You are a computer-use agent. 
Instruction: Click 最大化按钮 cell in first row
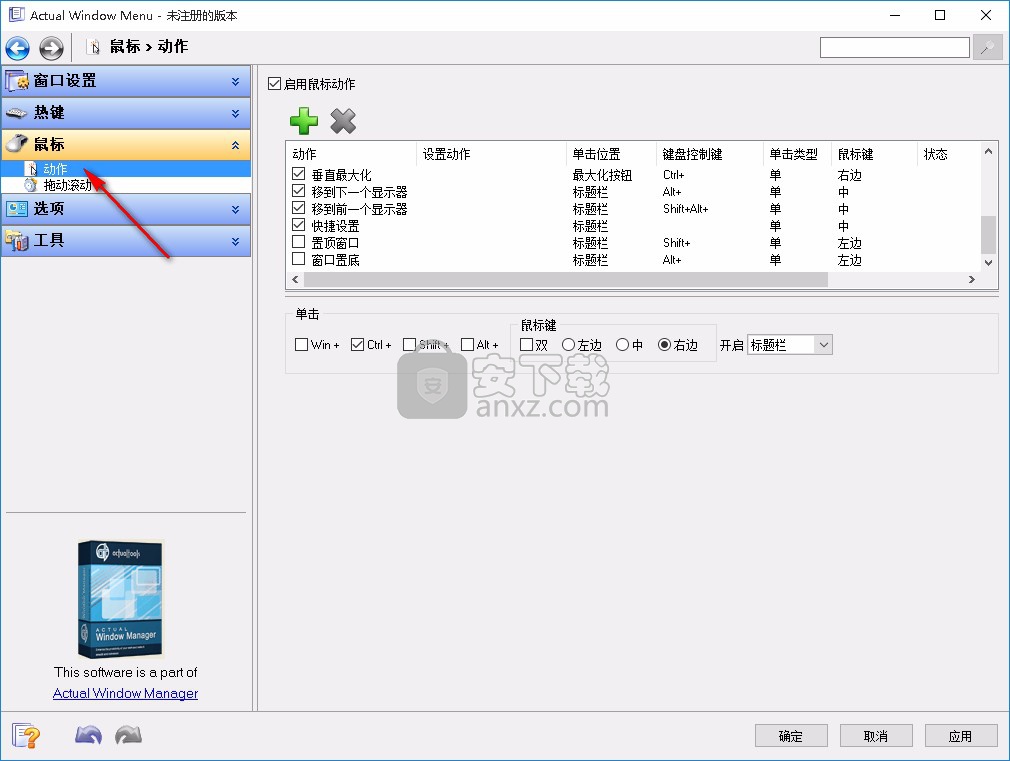pos(602,175)
